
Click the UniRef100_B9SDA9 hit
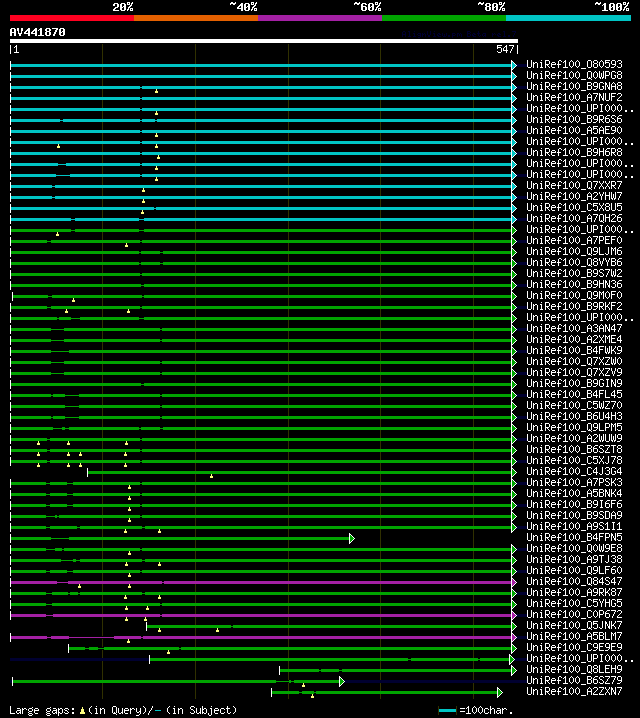[x=574, y=515]
